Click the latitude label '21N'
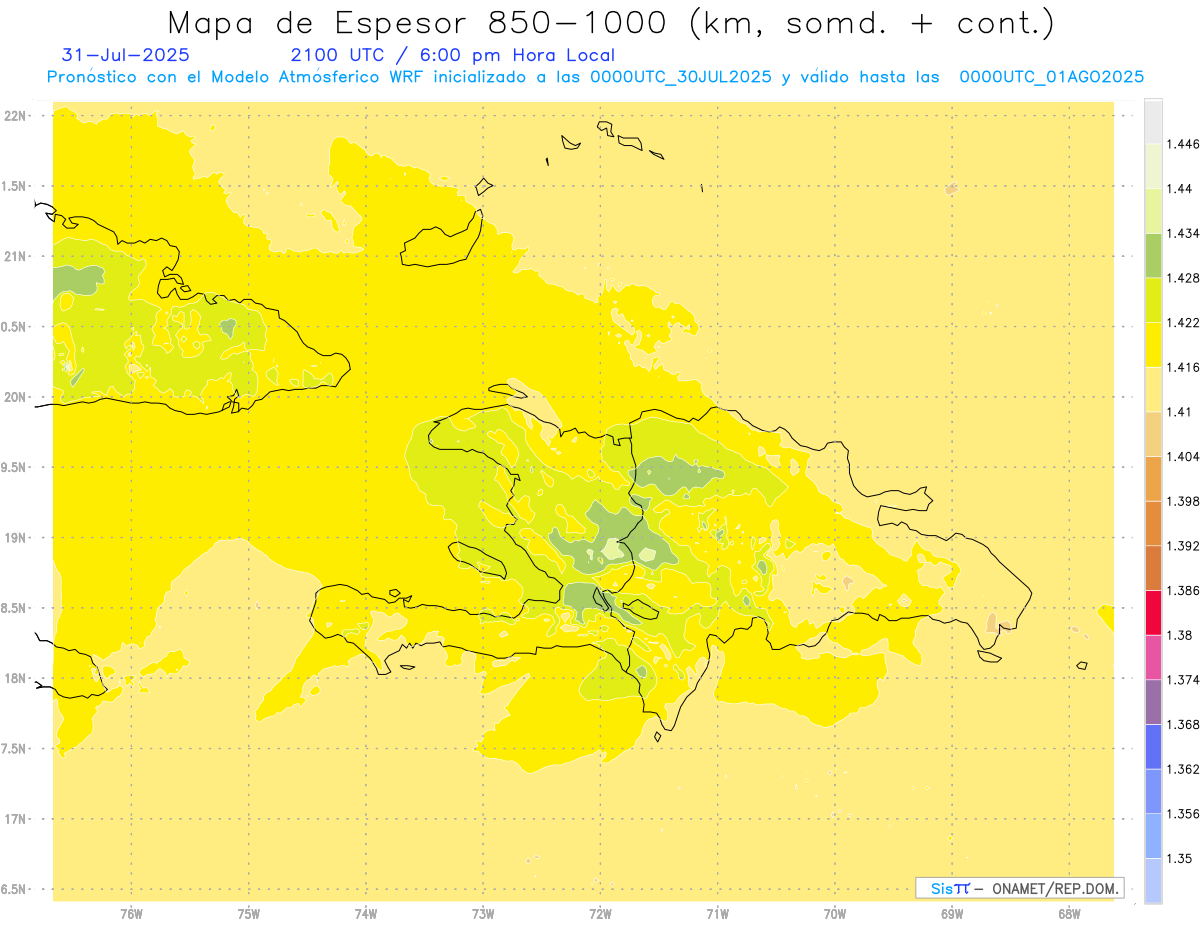This screenshot has width=1200, height=927. (x=16, y=257)
